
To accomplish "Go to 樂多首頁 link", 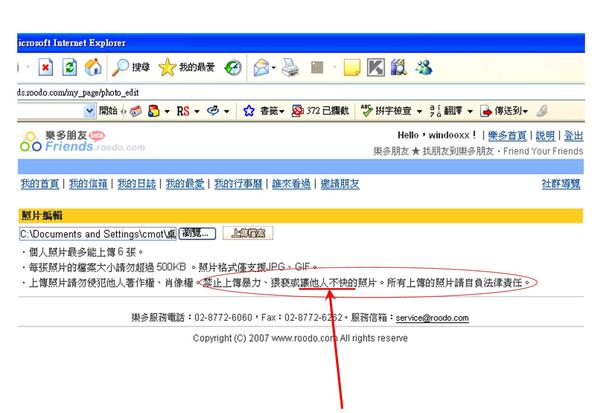I will (x=507, y=135).
